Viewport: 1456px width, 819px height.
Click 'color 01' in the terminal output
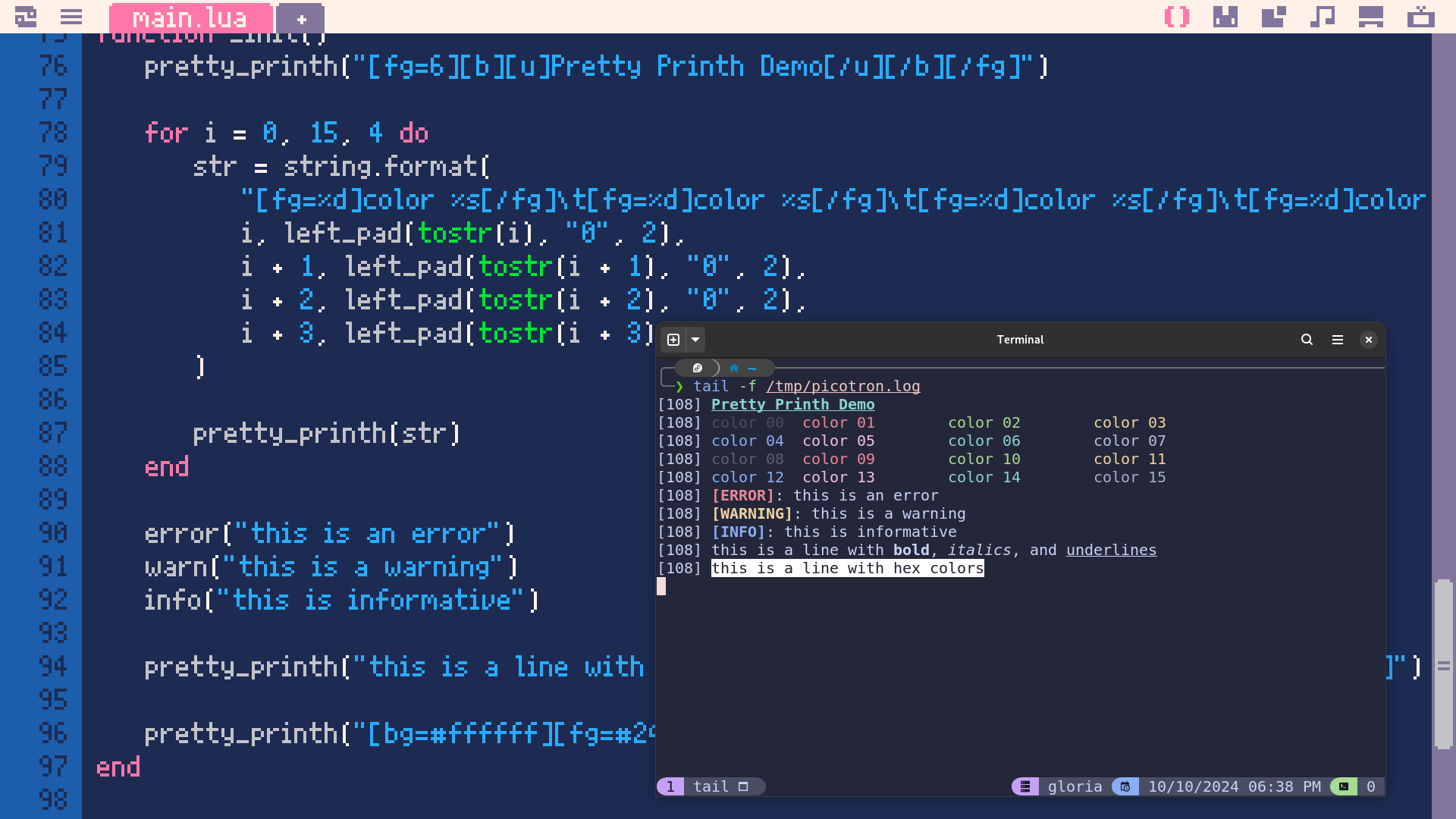point(838,423)
